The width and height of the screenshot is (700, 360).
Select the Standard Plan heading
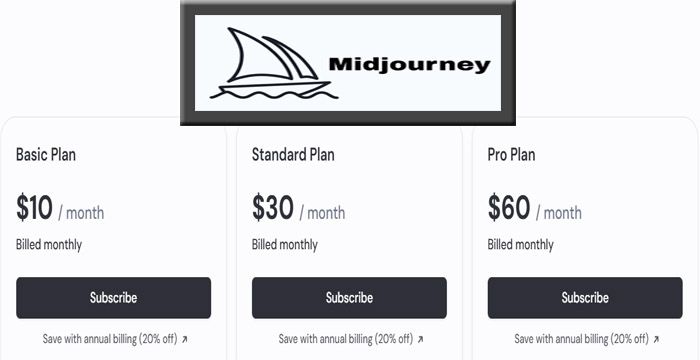click(x=293, y=155)
